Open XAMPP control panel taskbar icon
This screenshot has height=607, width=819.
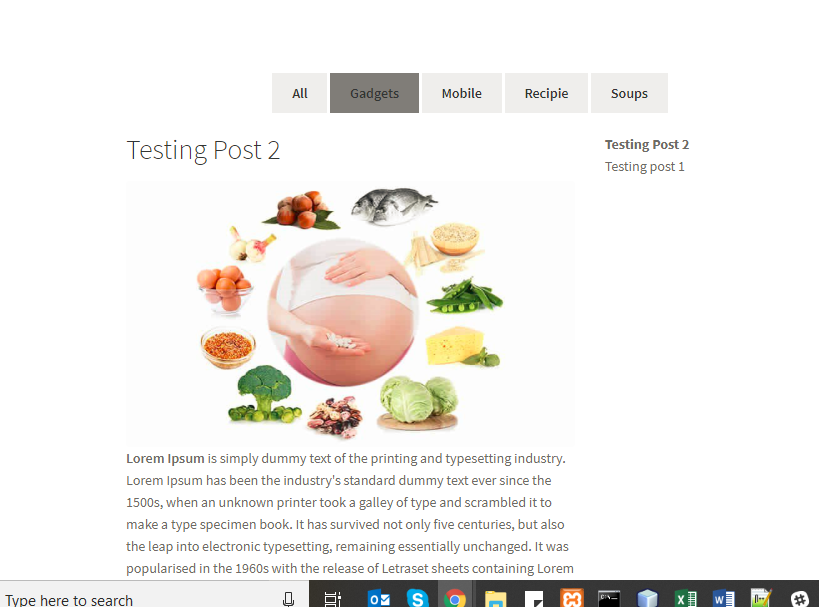point(571,598)
